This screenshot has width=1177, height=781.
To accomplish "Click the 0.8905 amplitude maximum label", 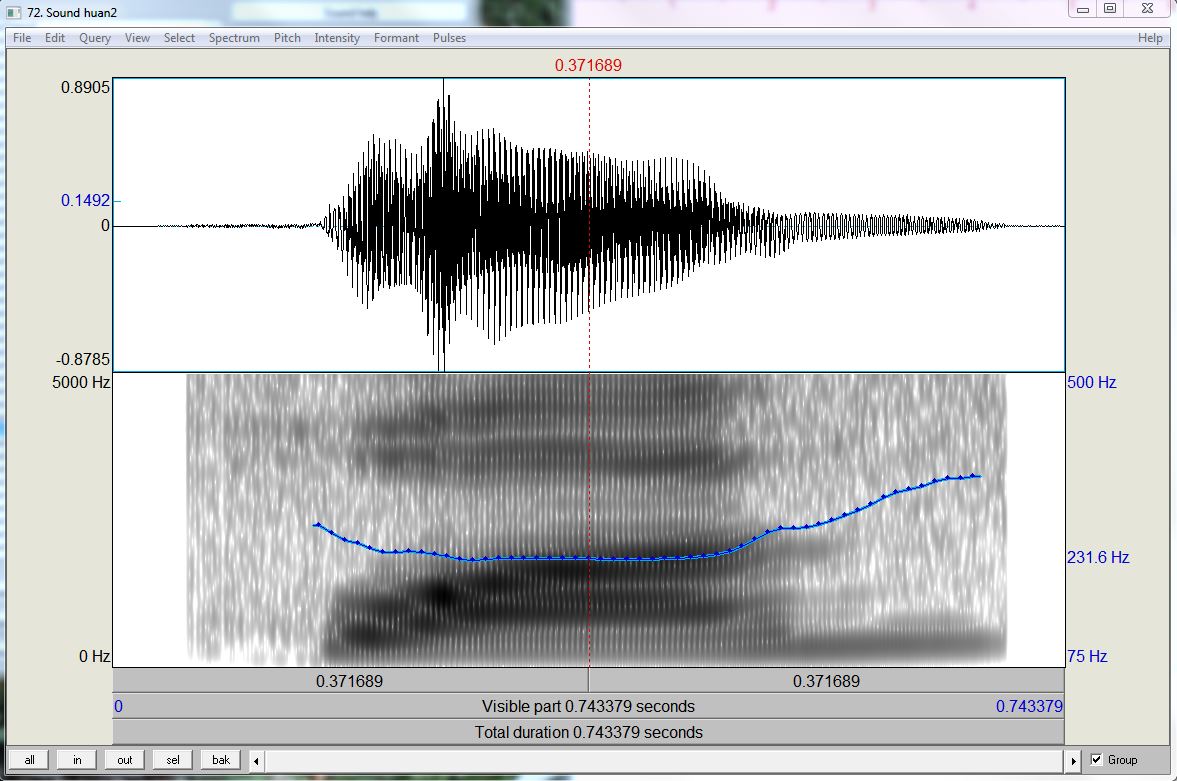I will (86, 87).
